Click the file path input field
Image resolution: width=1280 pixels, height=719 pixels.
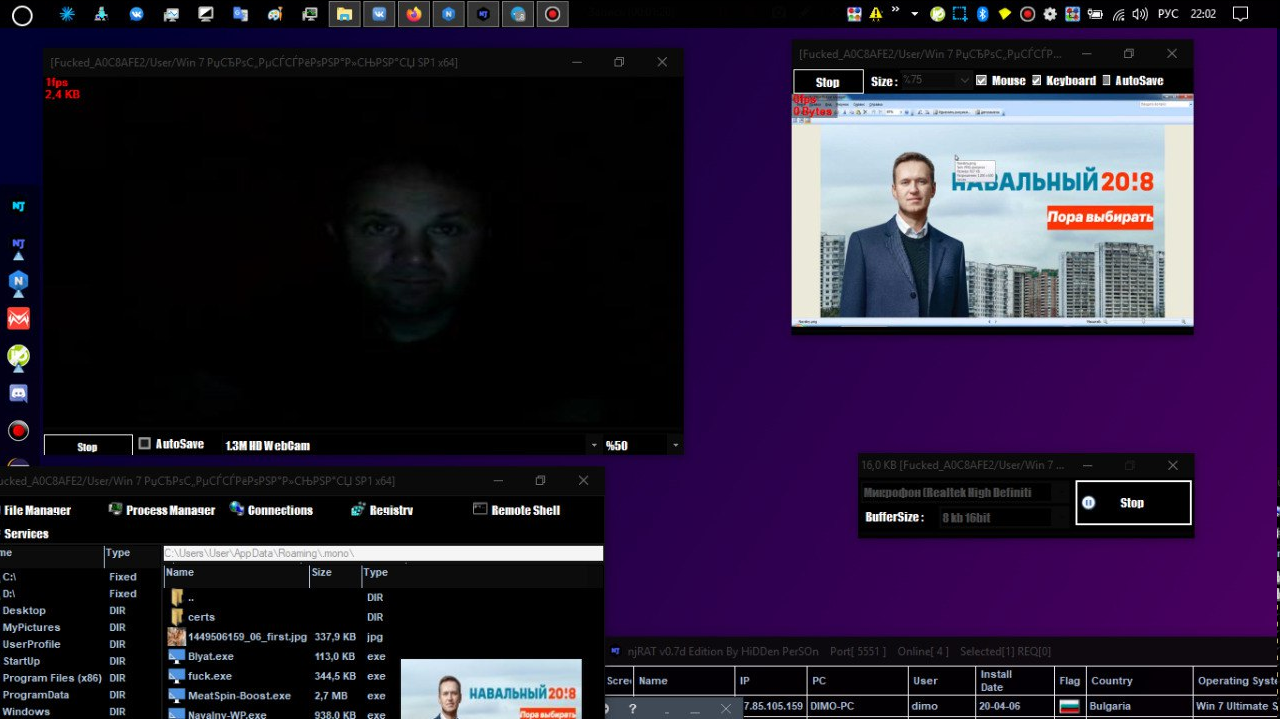(383, 553)
